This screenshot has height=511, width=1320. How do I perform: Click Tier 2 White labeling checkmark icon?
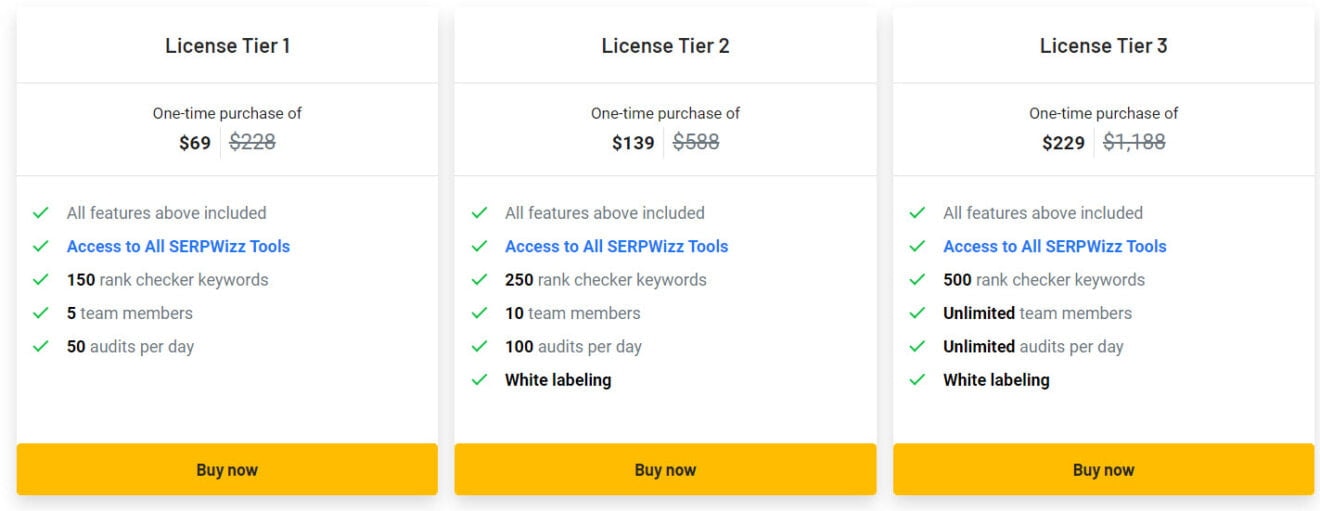click(x=479, y=380)
